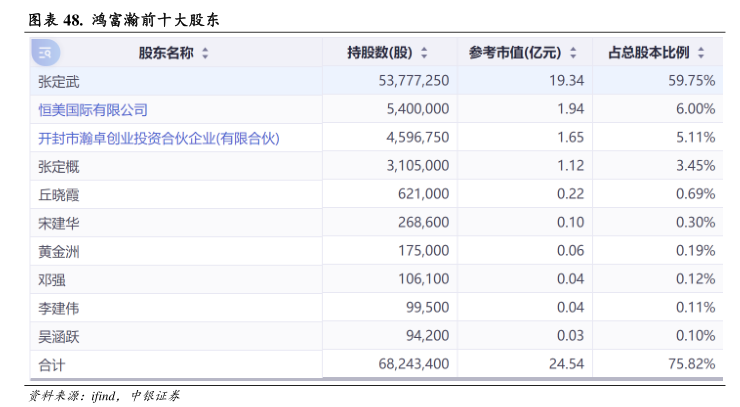Sort by 持股数(股) using its arrow icon
The image size is (740, 407).
[424, 53]
